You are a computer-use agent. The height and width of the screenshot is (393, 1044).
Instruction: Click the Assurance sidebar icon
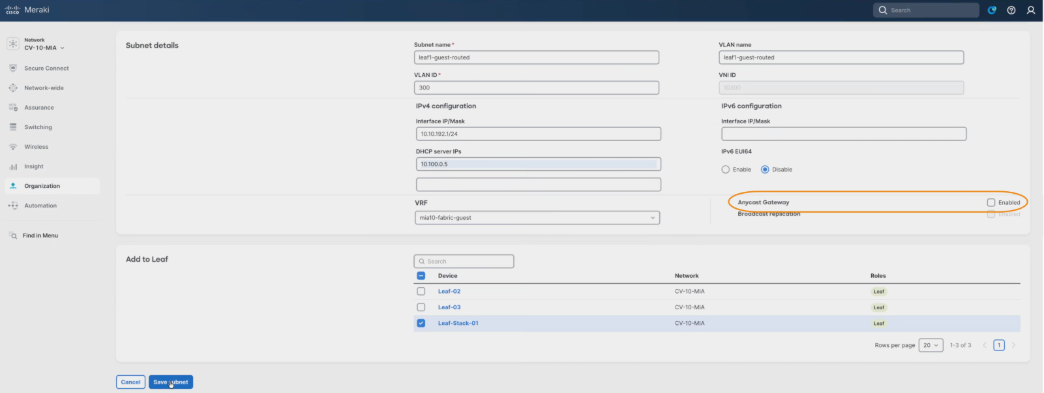(x=13, y=107)
